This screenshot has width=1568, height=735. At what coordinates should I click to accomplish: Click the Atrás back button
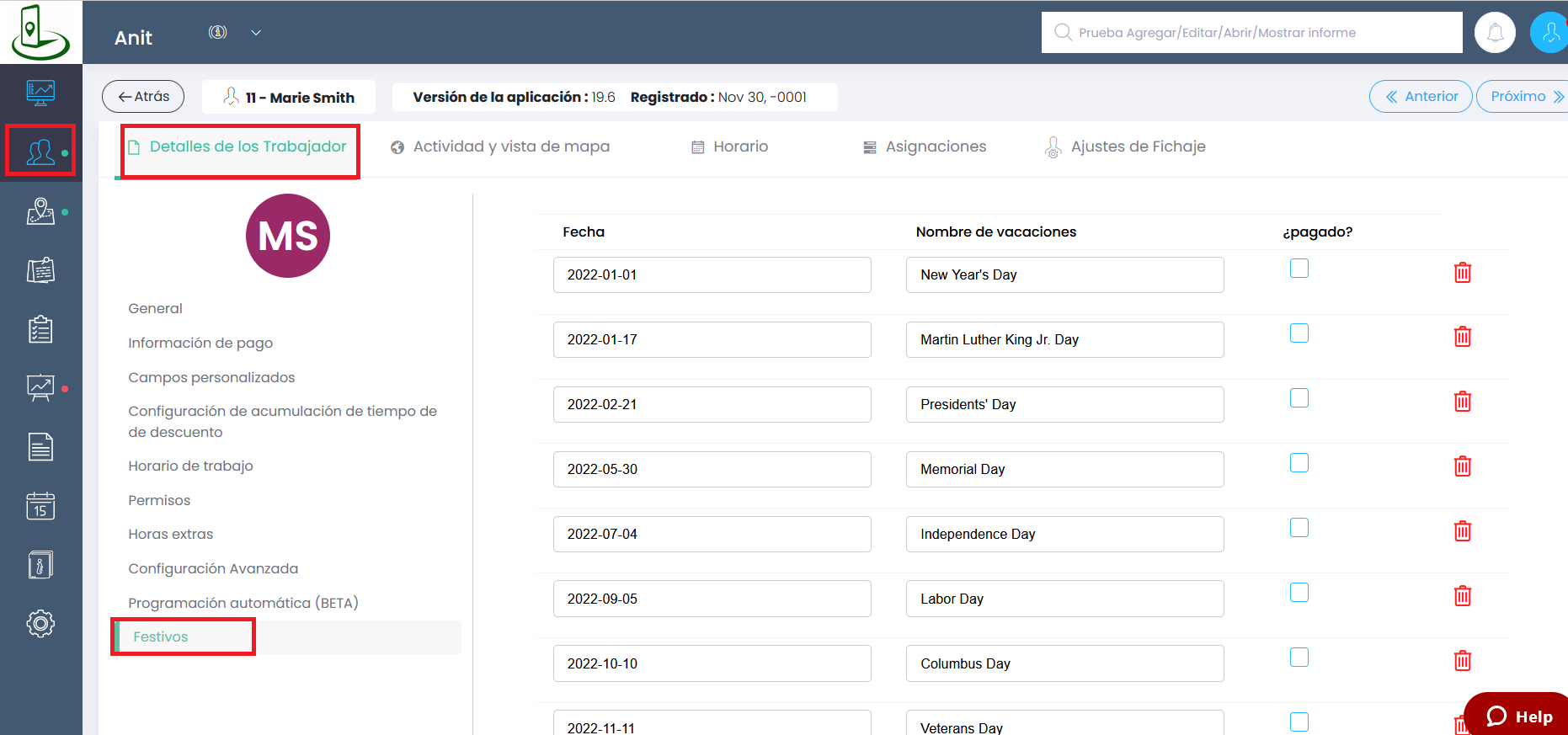[x=143, y=97]
